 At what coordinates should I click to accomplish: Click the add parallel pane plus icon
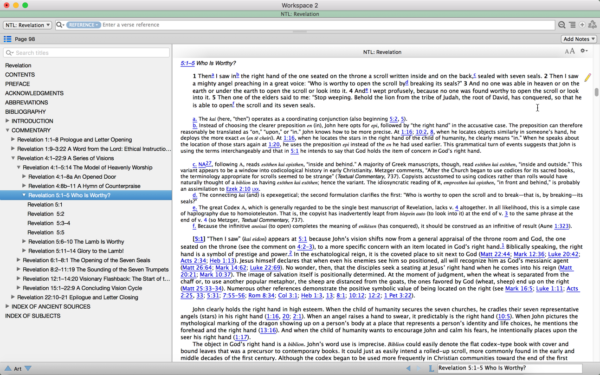click(582, 25)
